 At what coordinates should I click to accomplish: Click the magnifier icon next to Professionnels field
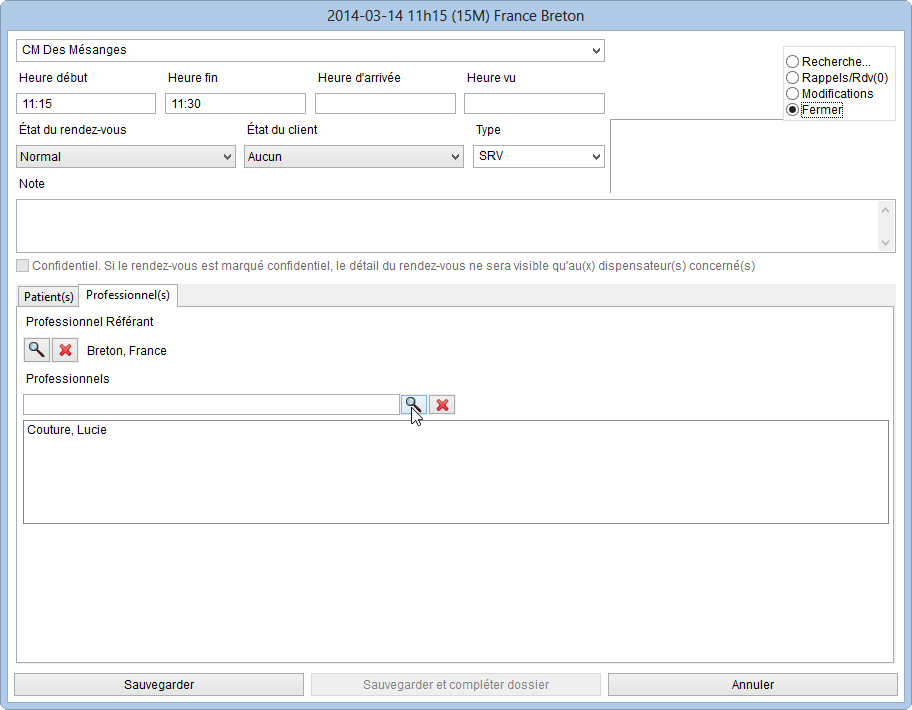click(x=413, y=404)
